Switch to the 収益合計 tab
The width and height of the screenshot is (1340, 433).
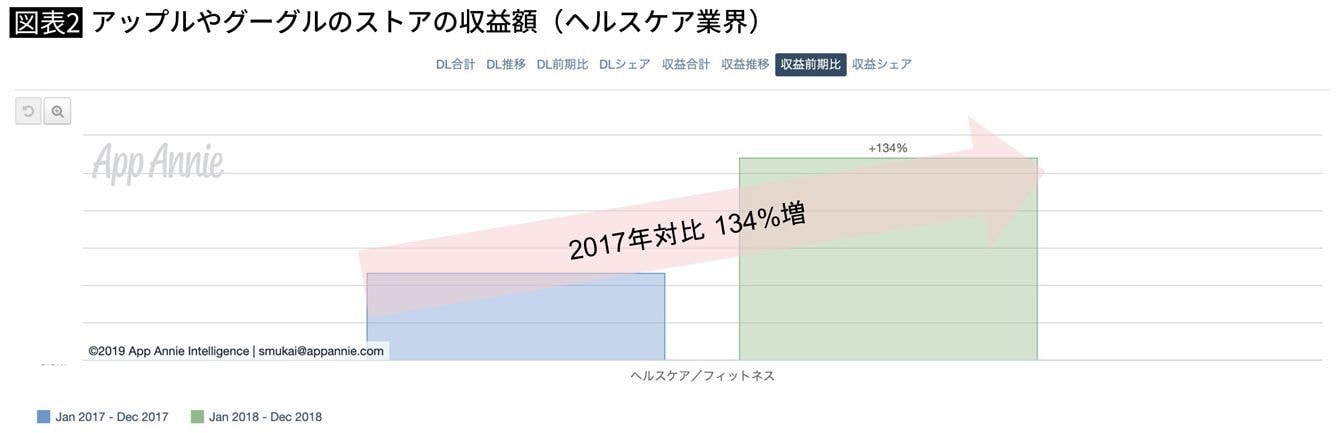pyautogui.click(x=686, y=64)
